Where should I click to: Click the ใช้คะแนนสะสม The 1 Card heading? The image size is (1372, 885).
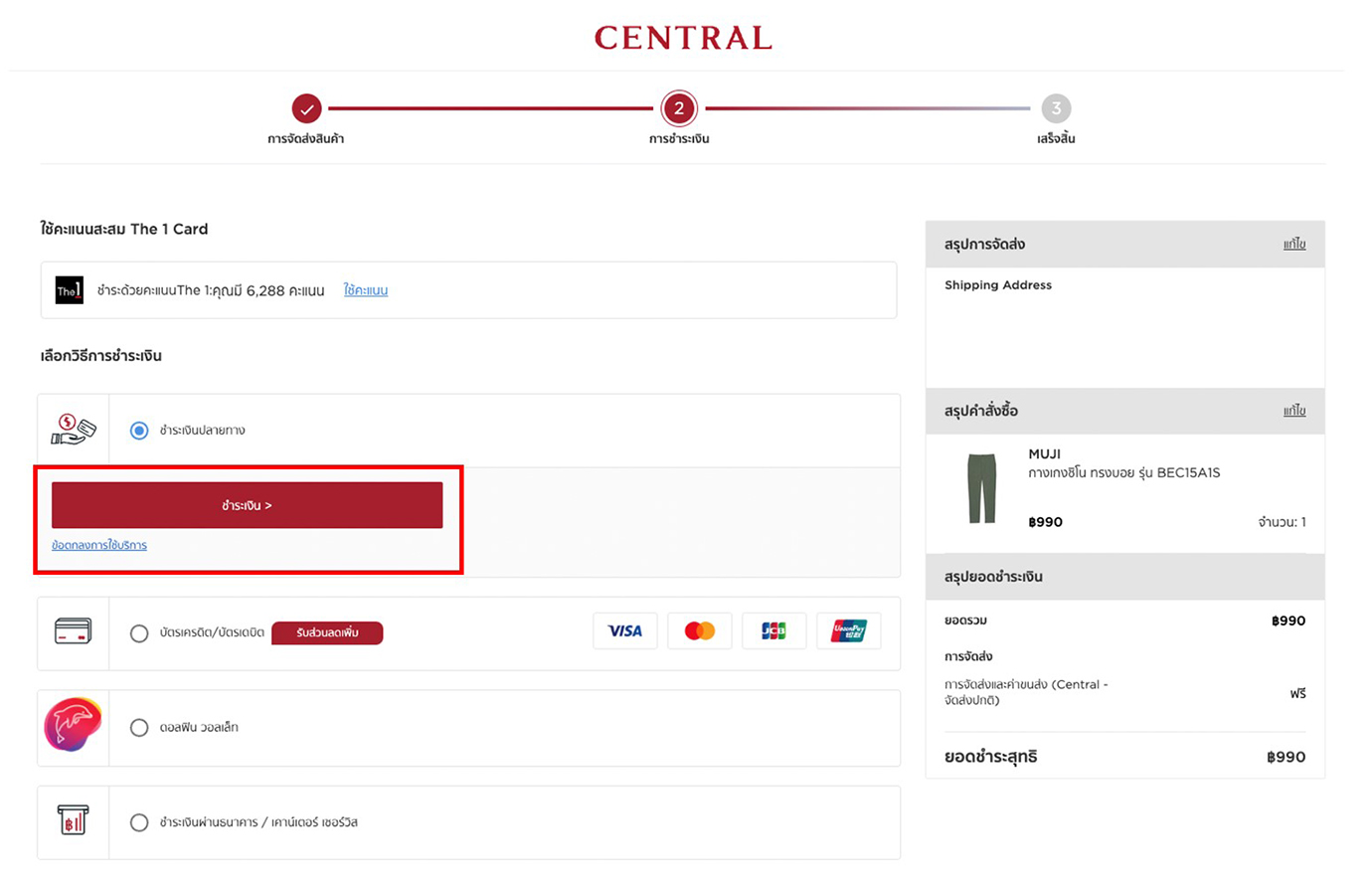point(124,229)
